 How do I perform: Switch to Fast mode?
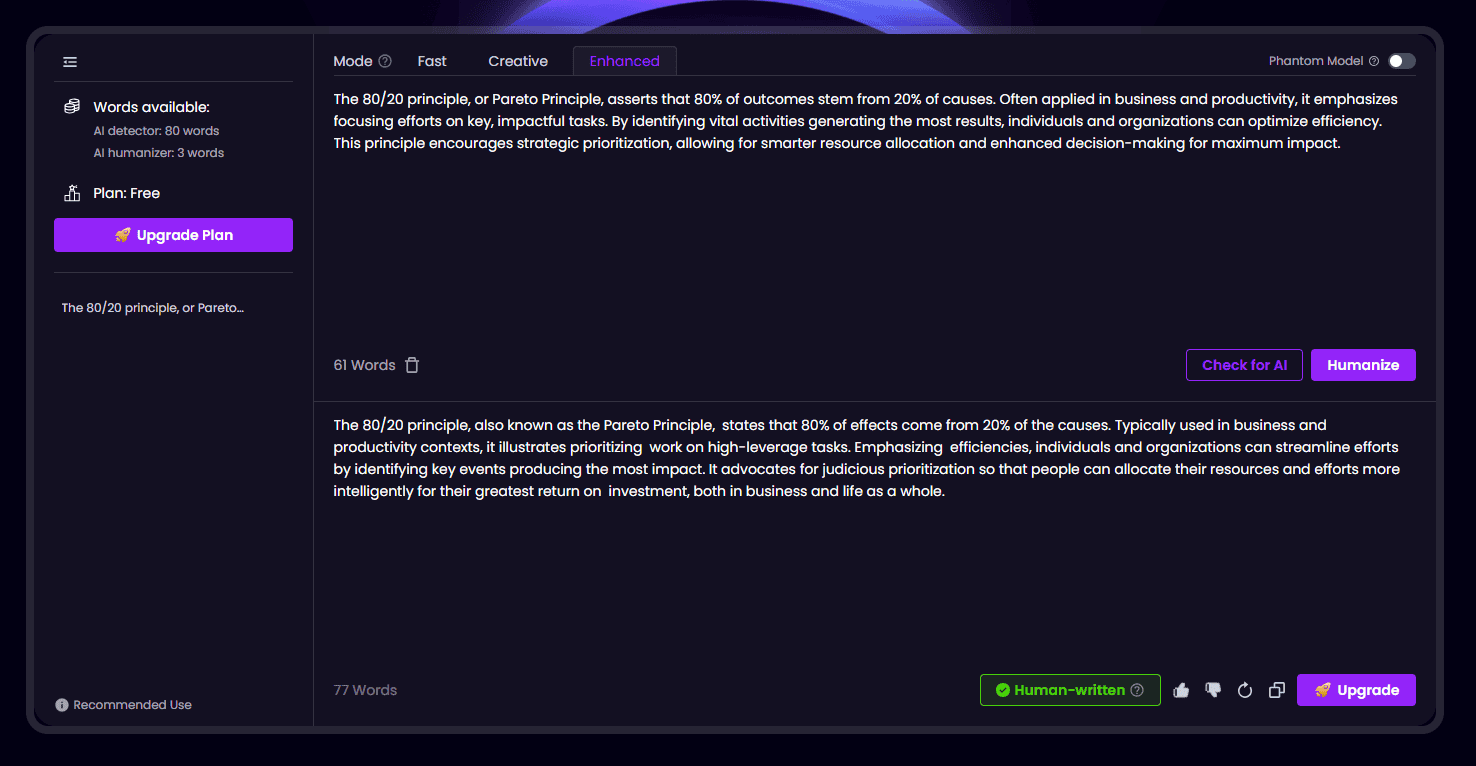pyautogui.click(x=432, y=61)
